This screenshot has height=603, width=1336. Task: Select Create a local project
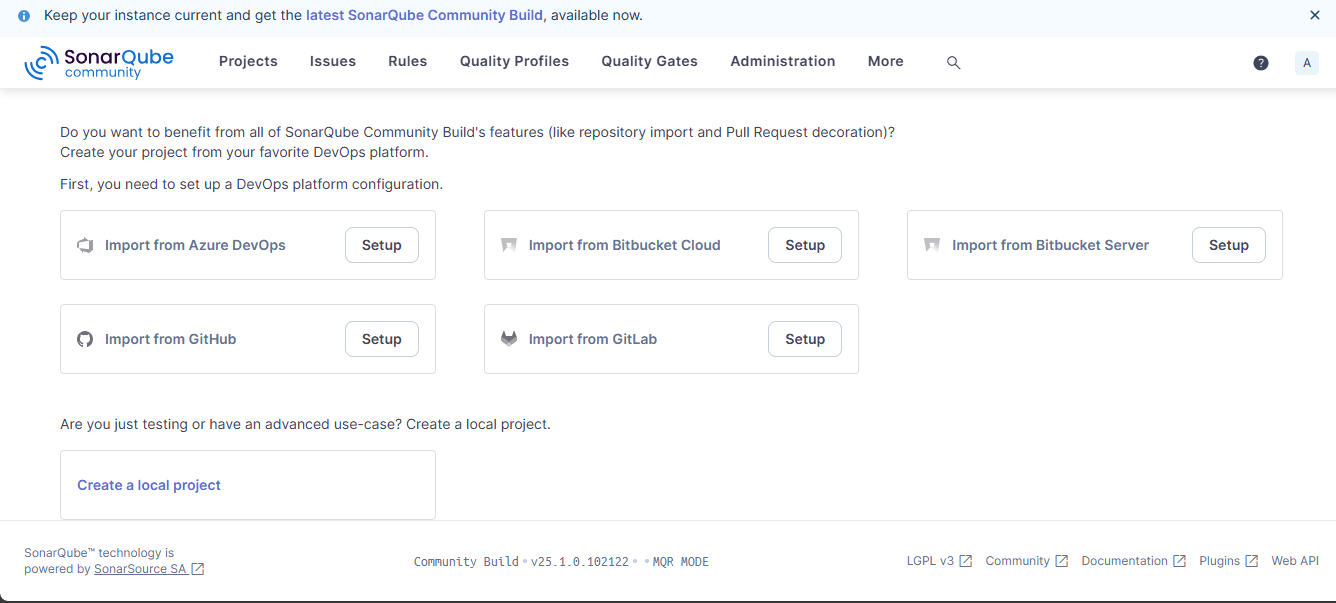click(x=149, y=485)
